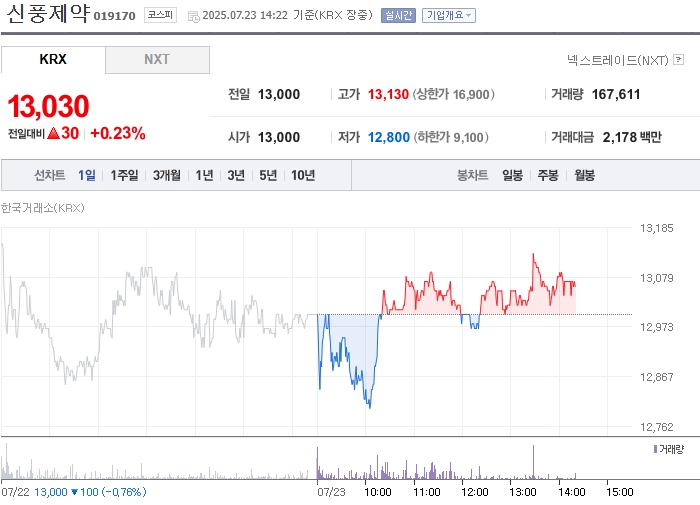Select the 3년 line chart period
The height and width of the screenshot is (505, 700).
tap(236, 175)
